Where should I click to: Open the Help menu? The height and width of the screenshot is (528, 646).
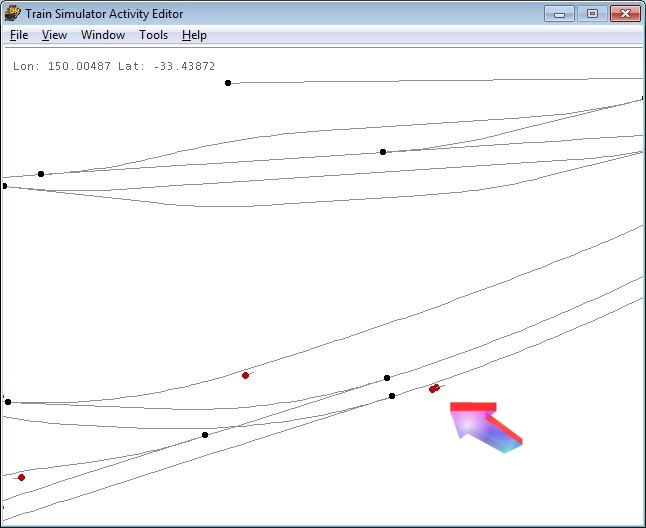[x=194, y=35]
